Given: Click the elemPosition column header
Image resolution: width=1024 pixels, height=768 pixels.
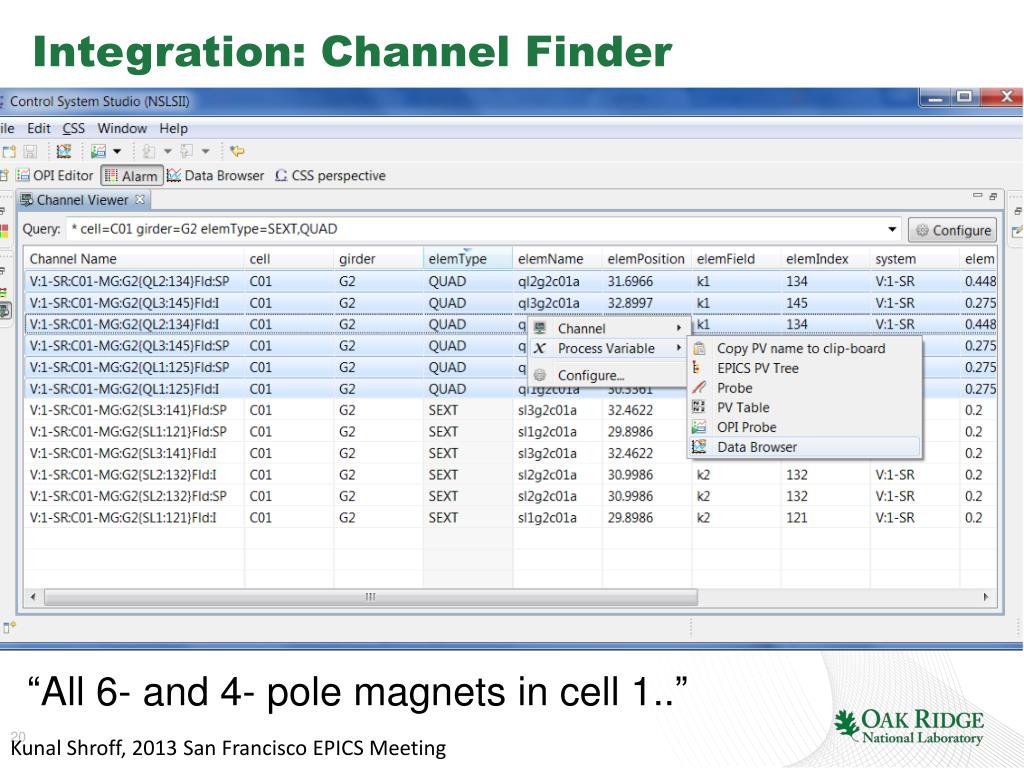Looking at the screenshot, I should (647, 259).
